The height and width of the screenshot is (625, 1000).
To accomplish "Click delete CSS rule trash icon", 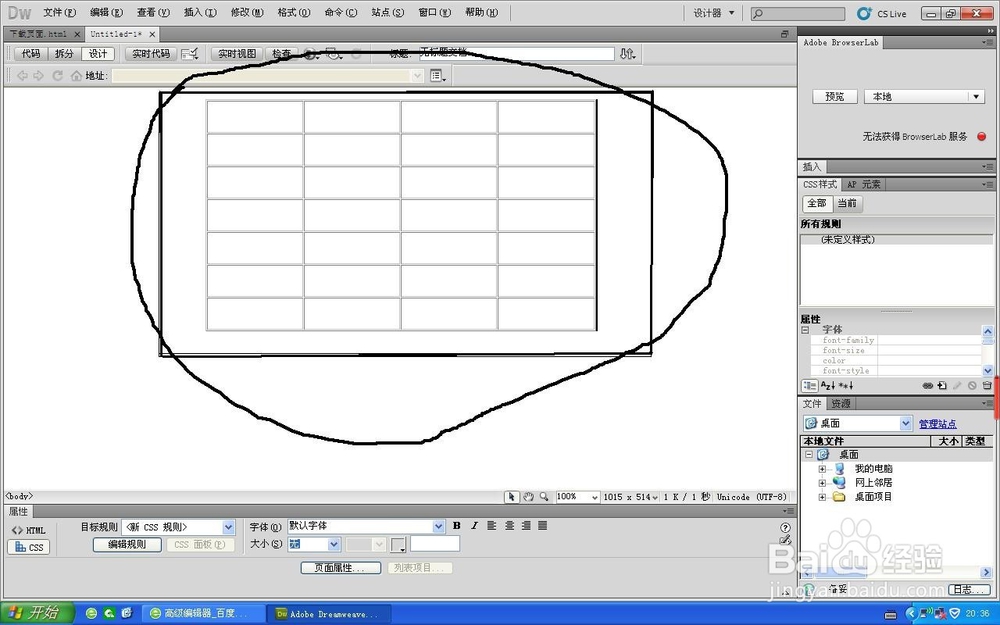I will 987,386.
